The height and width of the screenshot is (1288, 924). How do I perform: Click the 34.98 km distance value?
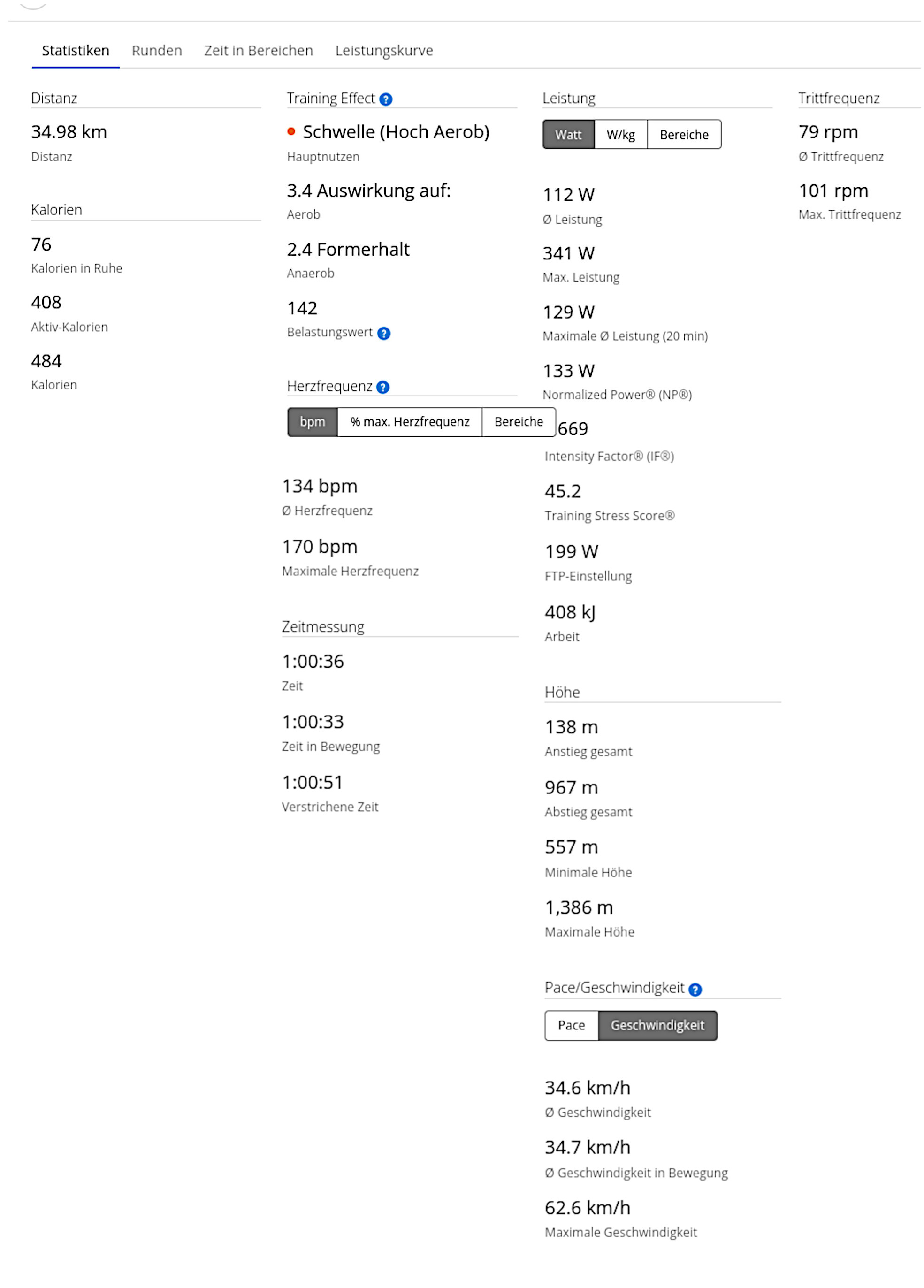click(69, 132)
